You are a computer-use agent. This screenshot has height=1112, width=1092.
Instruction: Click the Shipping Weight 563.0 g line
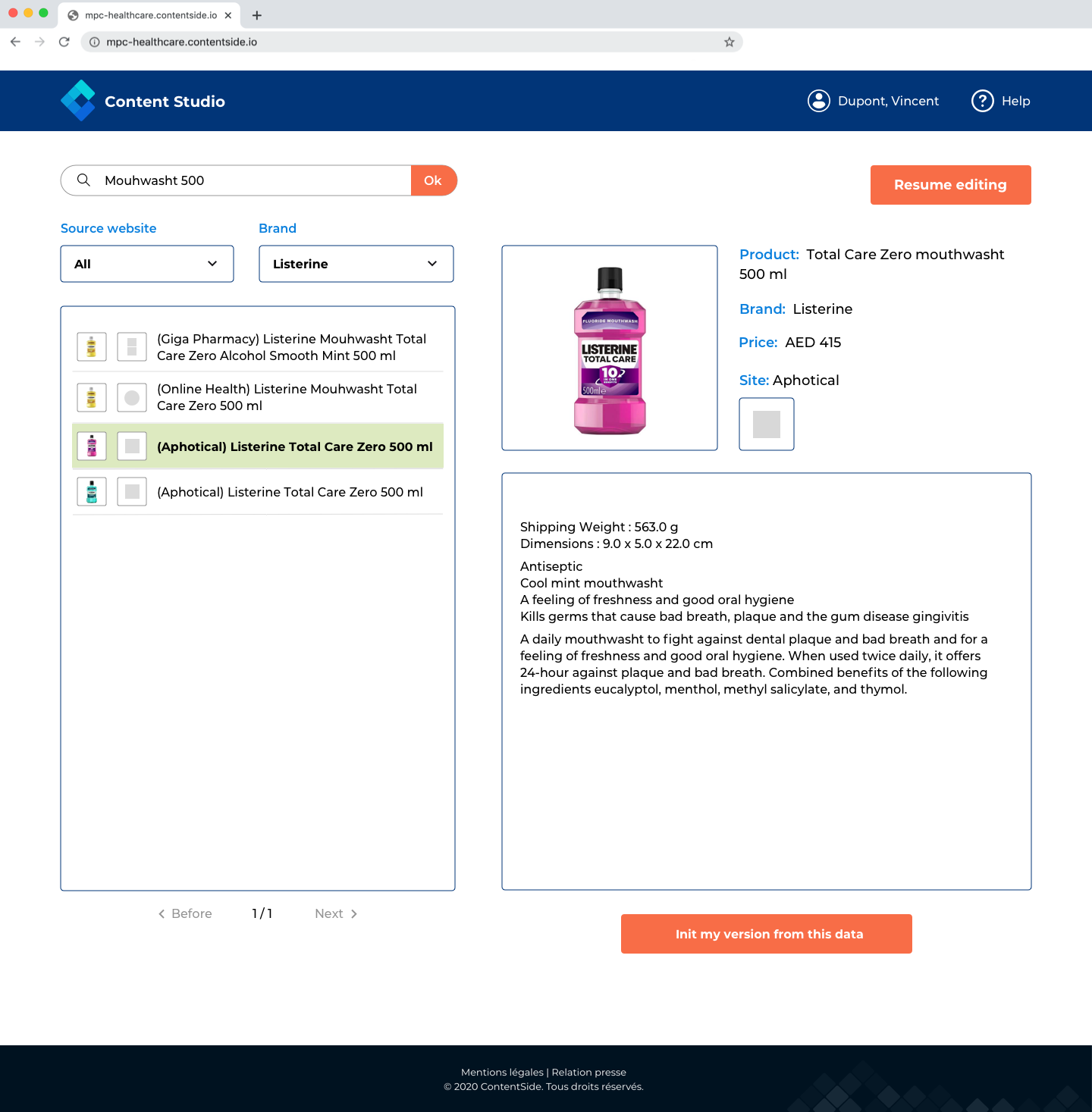[x=599, y=527]
